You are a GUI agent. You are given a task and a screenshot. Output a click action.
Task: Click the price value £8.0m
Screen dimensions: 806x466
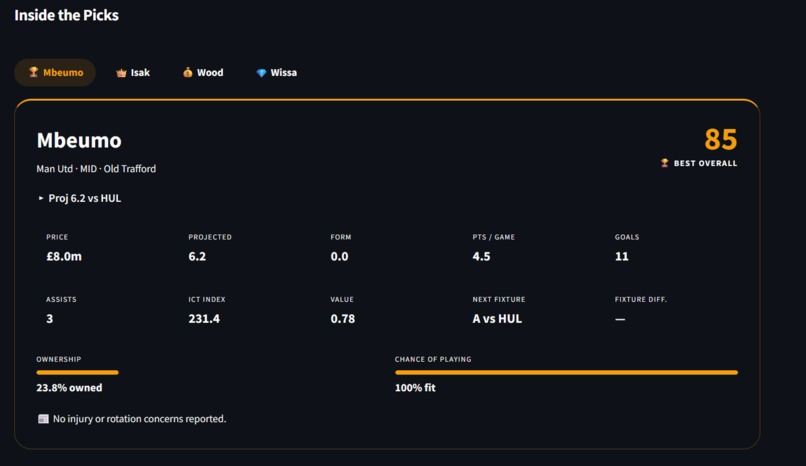64,256
